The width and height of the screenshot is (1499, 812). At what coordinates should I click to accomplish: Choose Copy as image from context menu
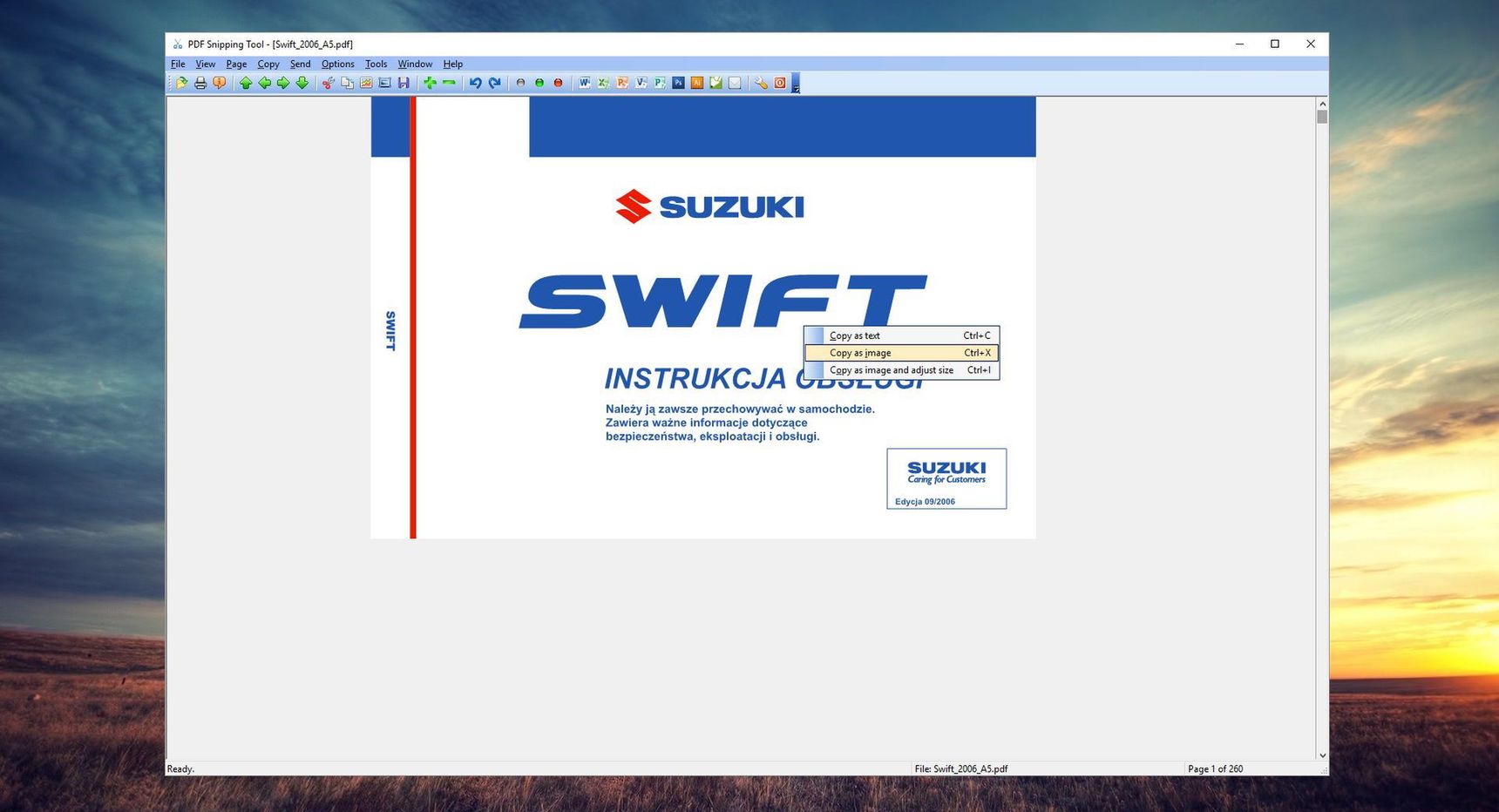(x=901, y=353)
